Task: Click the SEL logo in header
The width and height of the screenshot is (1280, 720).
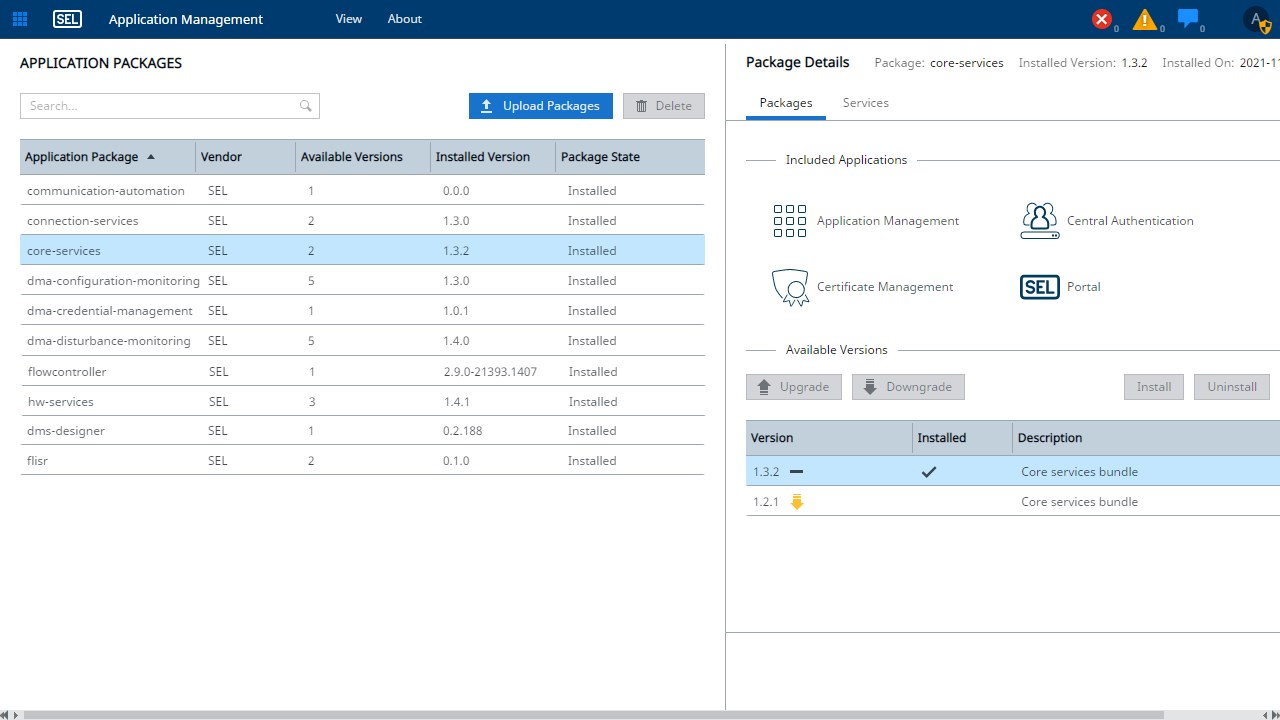Action: pos(67,19)
